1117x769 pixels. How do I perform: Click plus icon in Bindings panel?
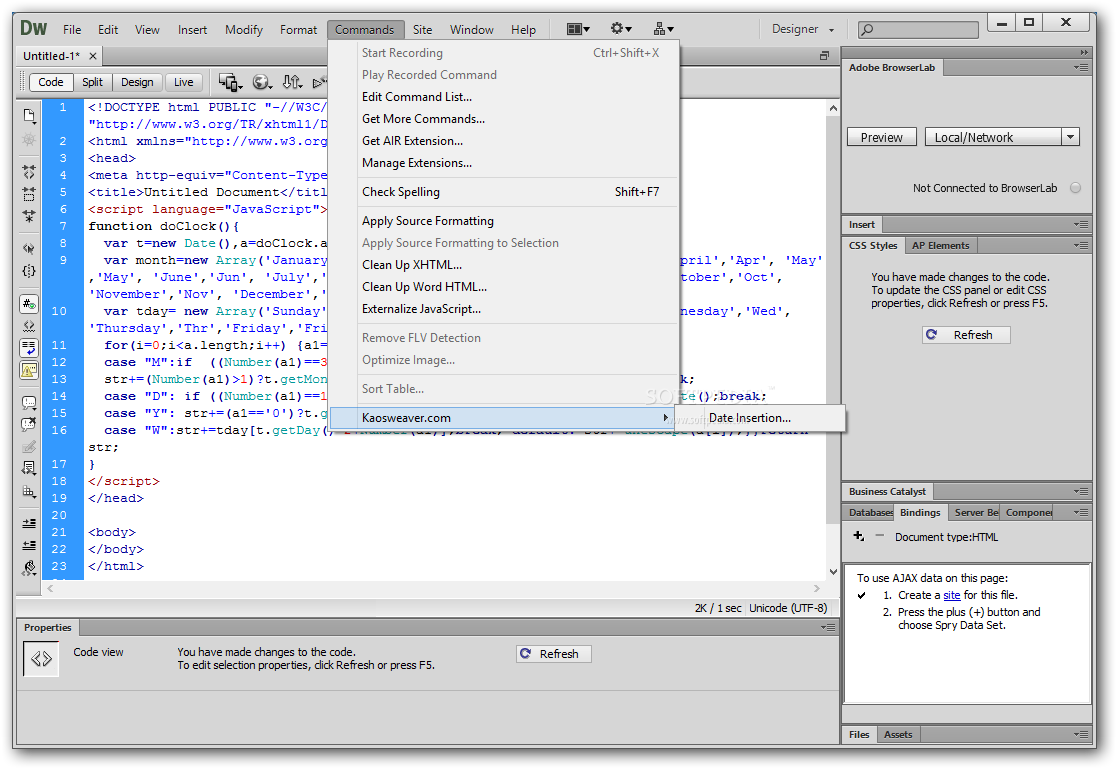(858, 536)
